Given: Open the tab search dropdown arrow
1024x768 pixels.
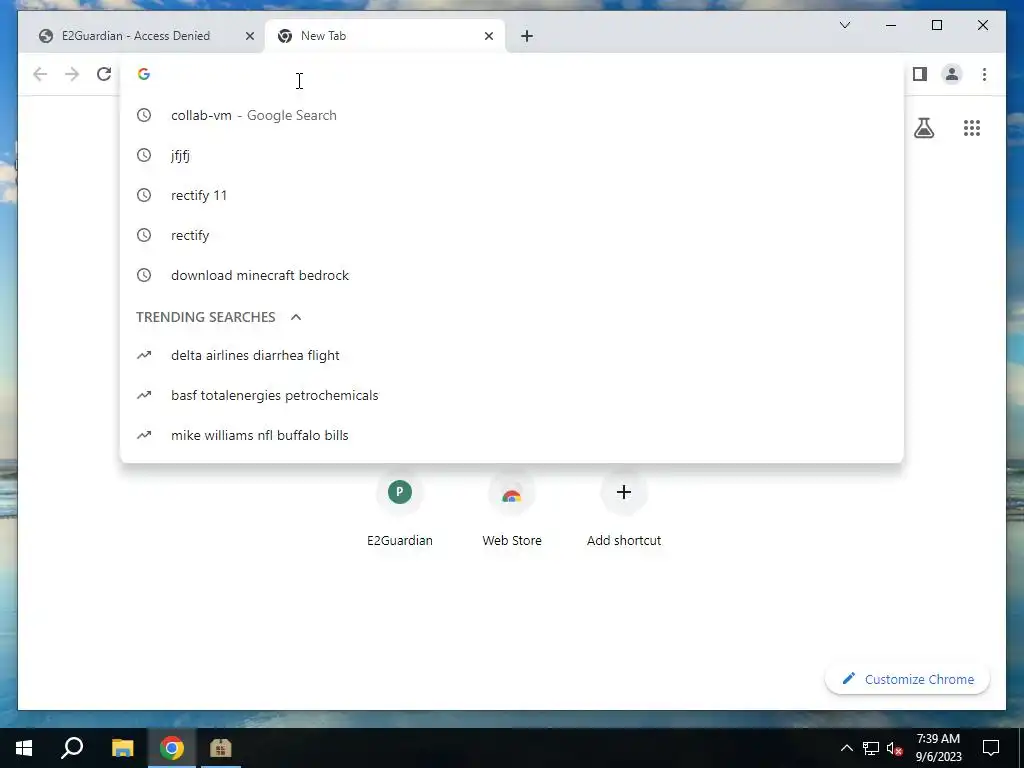Looking at the screenshot, I should point(844,25).
